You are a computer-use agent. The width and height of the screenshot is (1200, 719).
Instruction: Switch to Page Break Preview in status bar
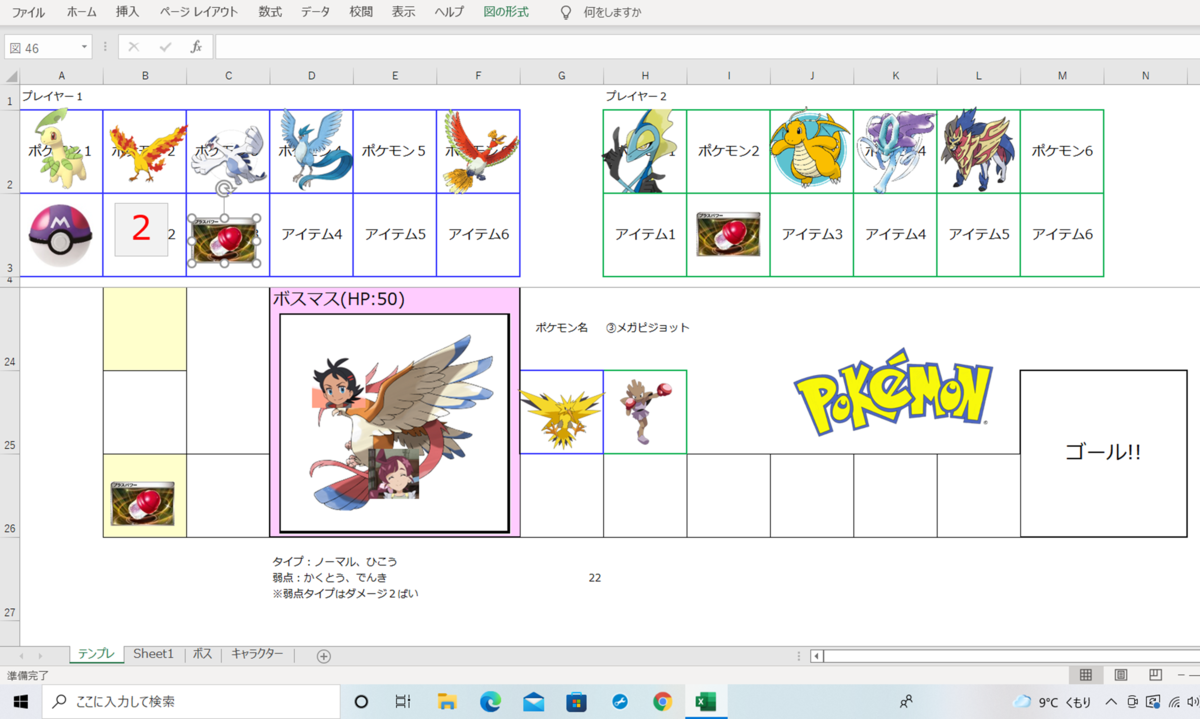(1155, 675)
